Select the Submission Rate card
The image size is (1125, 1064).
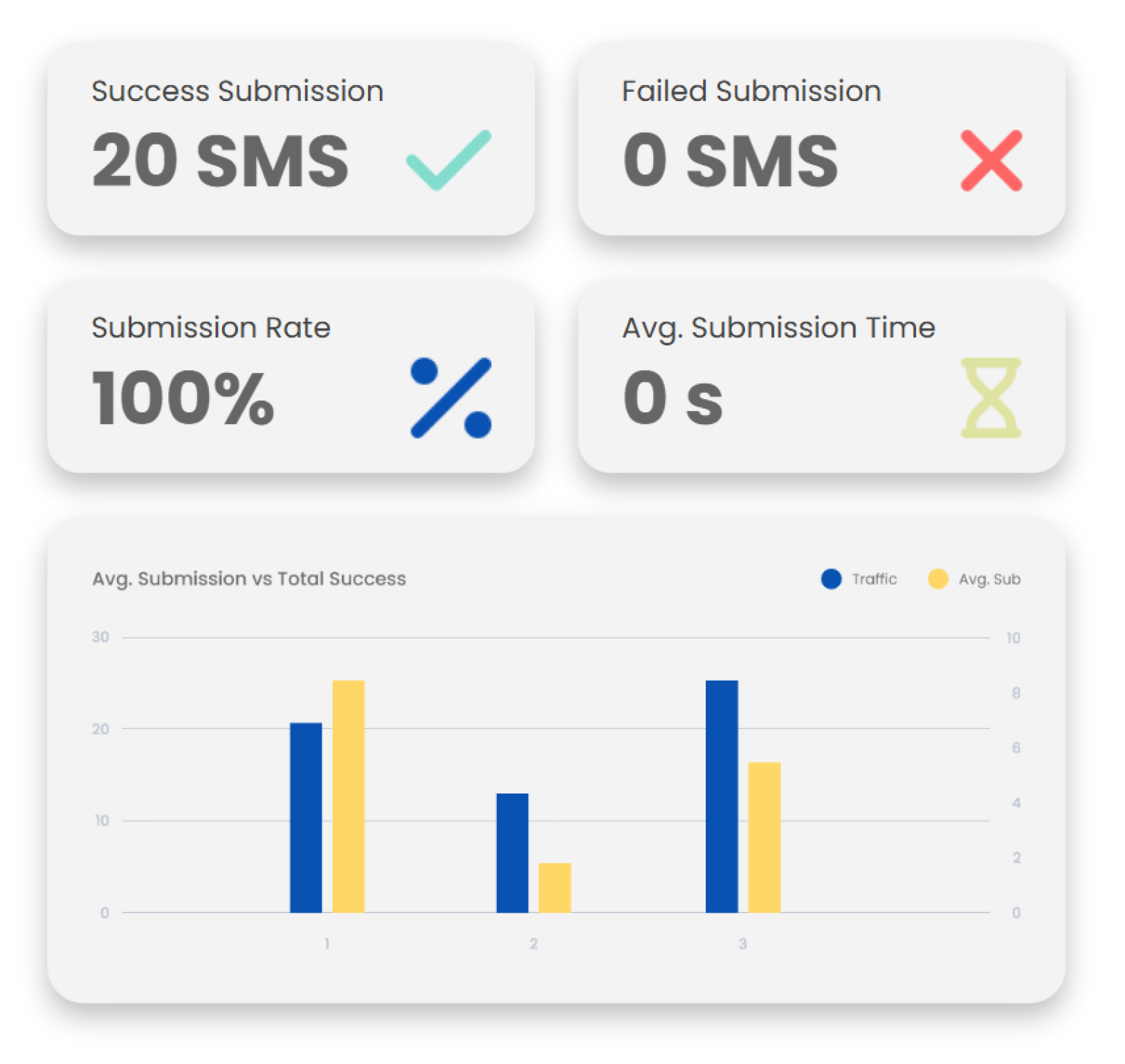click(x=291, y=376)
